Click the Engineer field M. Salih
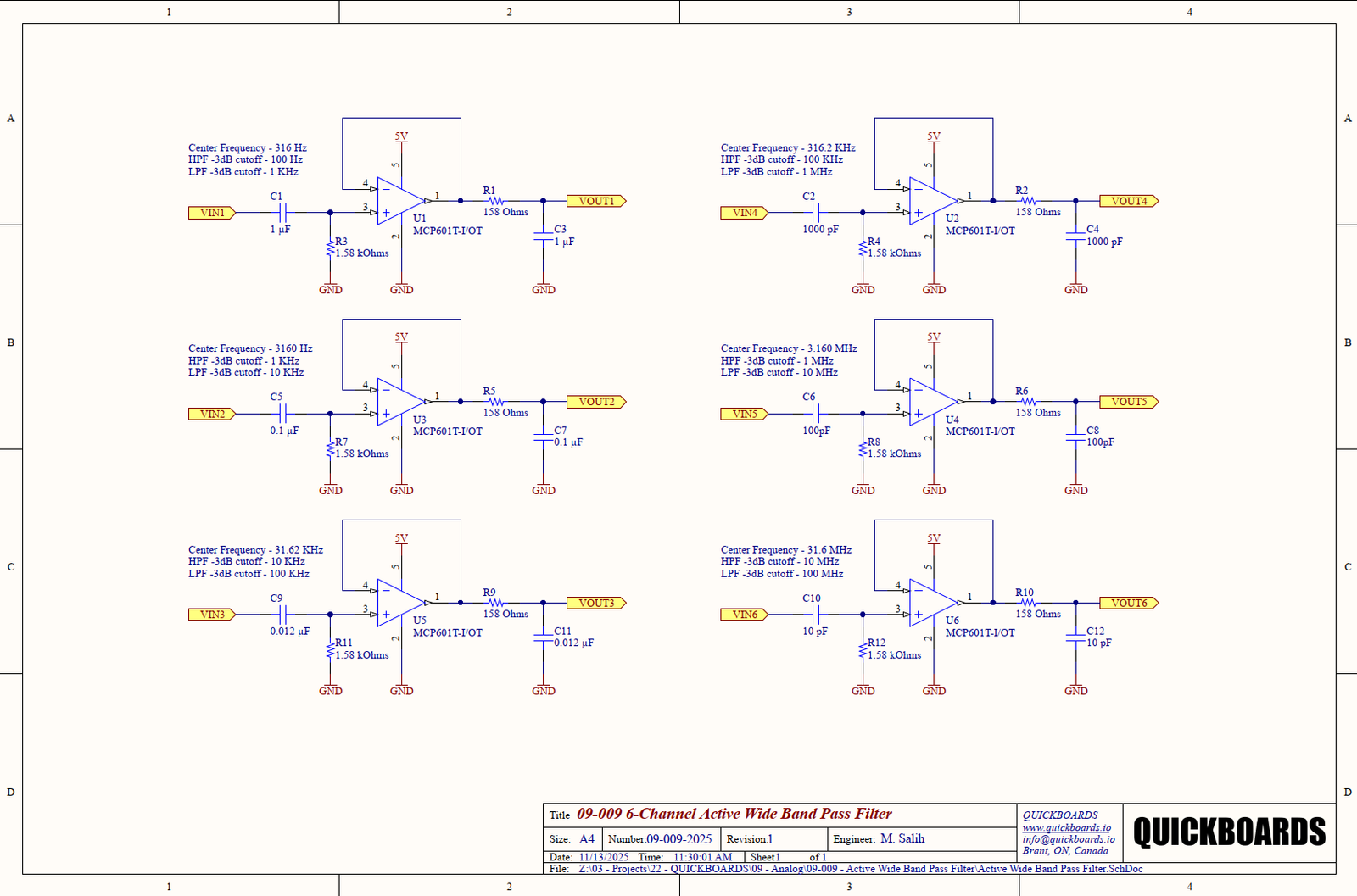This screenshot has width=1357, height=896. point(902,838)
